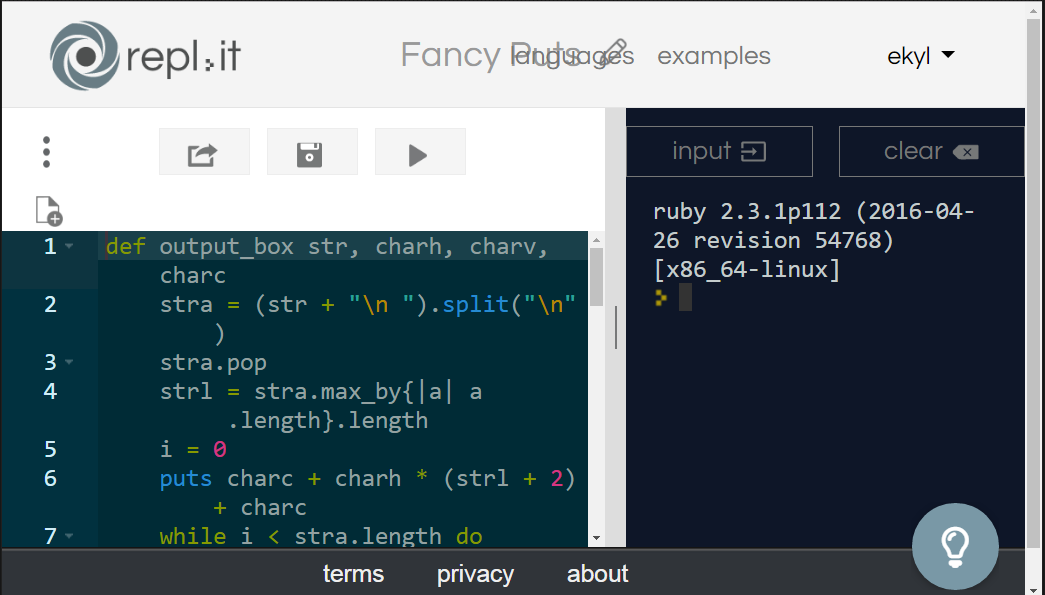Click 'def output_box' code text

coord(200,247)
